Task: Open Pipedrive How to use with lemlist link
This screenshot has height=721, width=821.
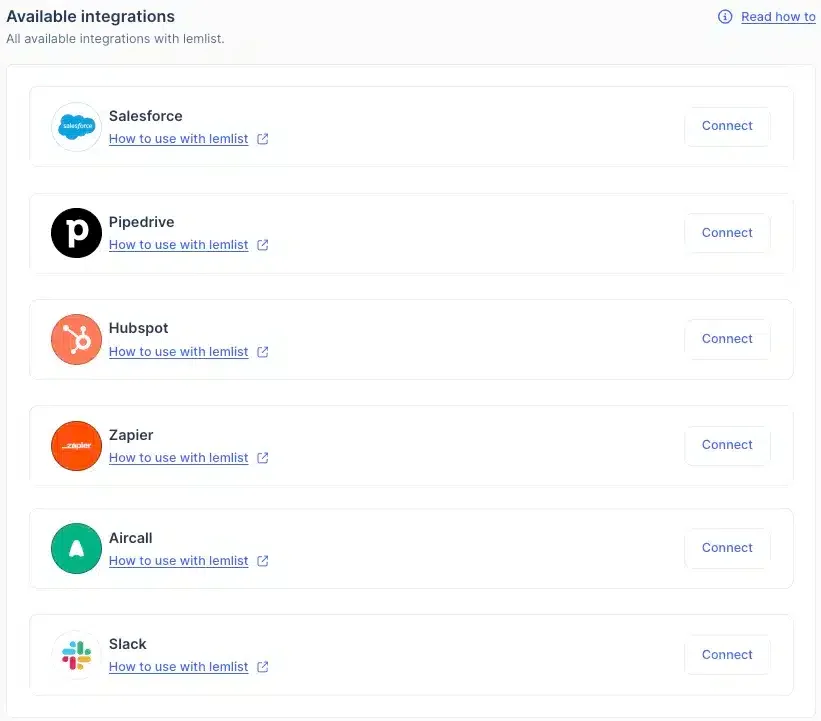Action: point(179,245)
